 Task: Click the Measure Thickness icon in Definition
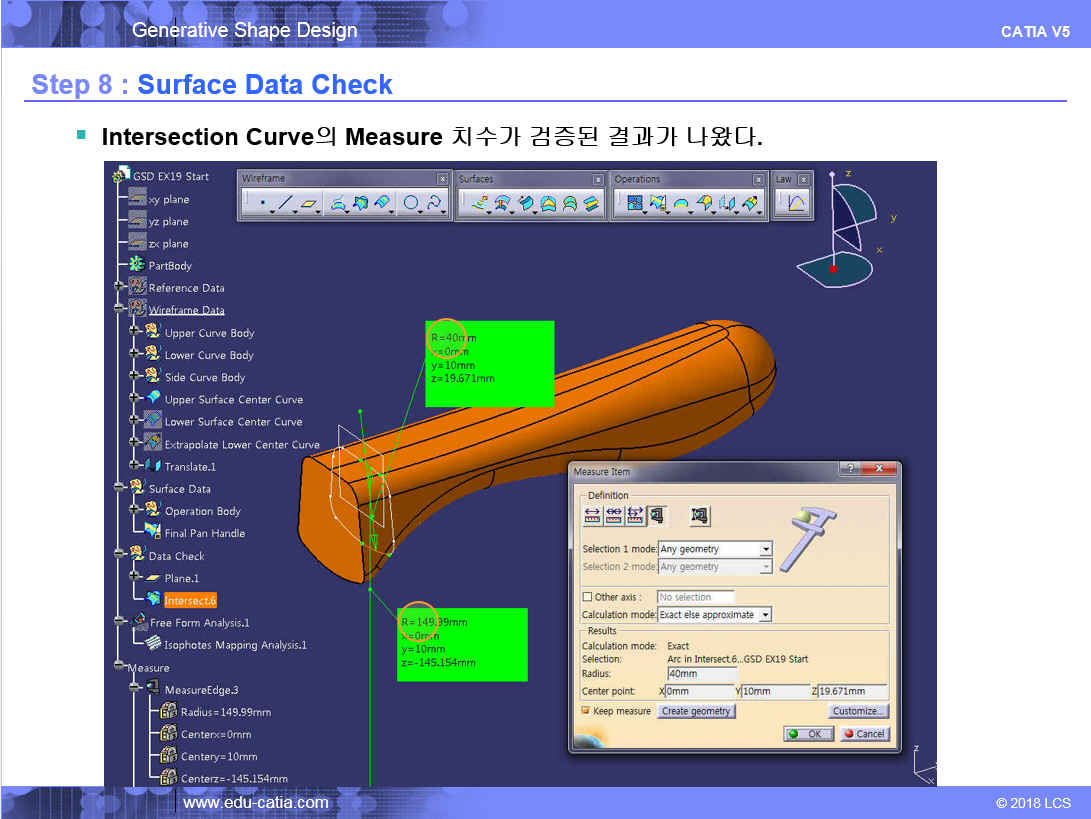(x=700, y=516)
